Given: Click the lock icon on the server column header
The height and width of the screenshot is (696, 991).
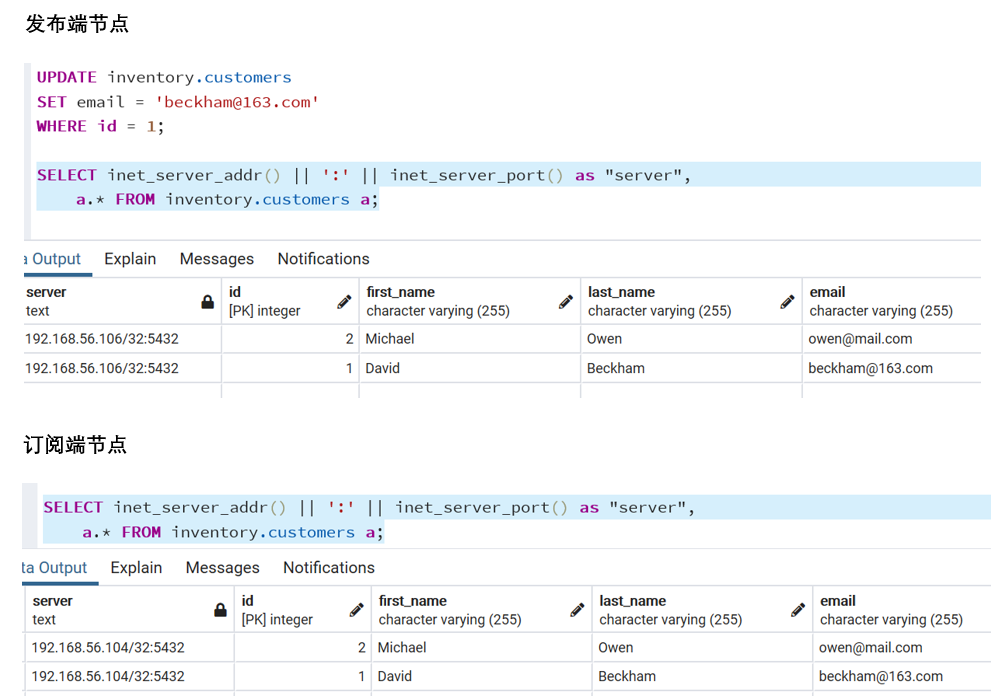Looking at the screenshot, I should 205,302.
